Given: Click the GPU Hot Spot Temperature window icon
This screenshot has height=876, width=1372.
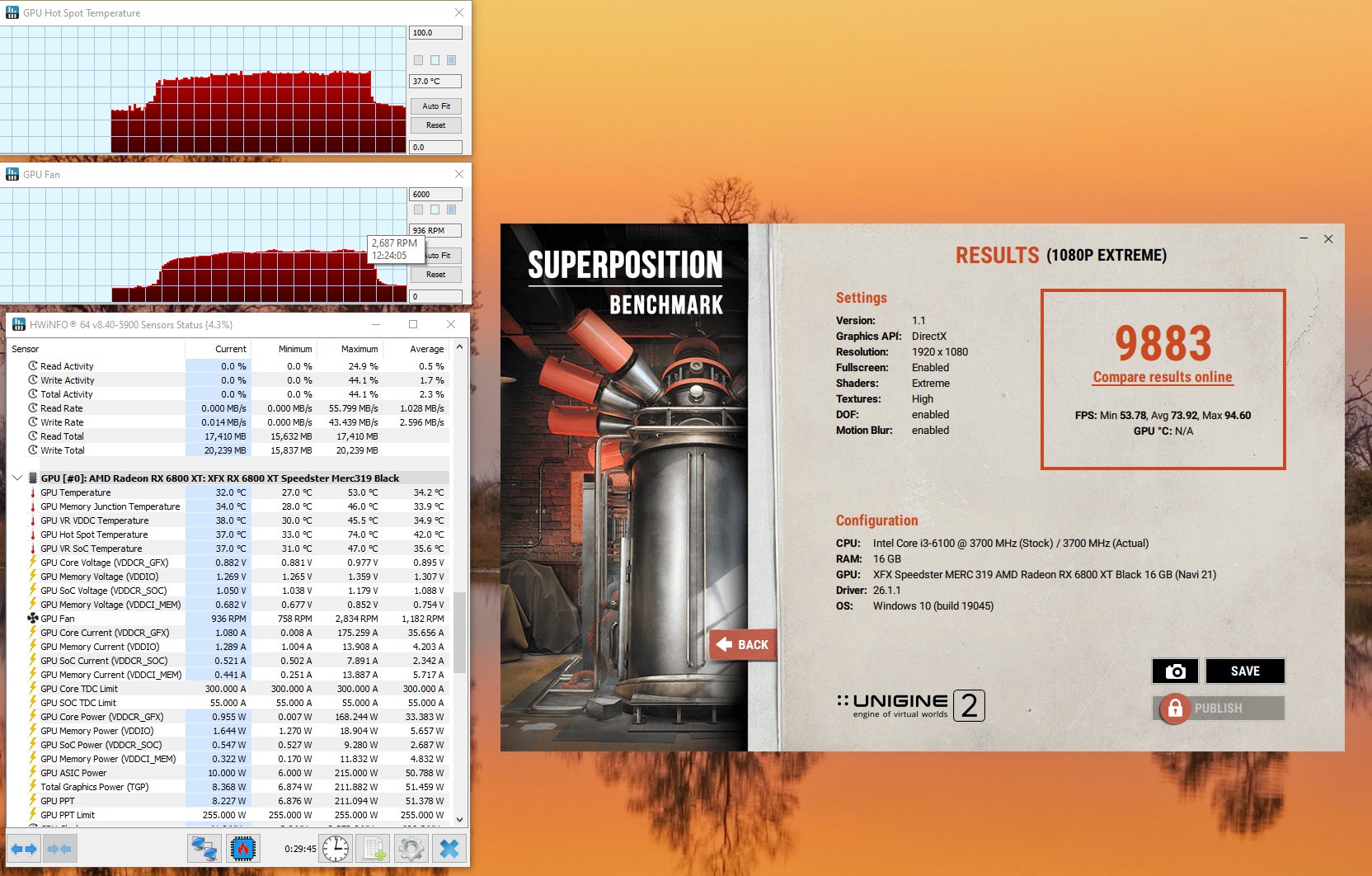Looking at the screenshot, I should [12, 12].
